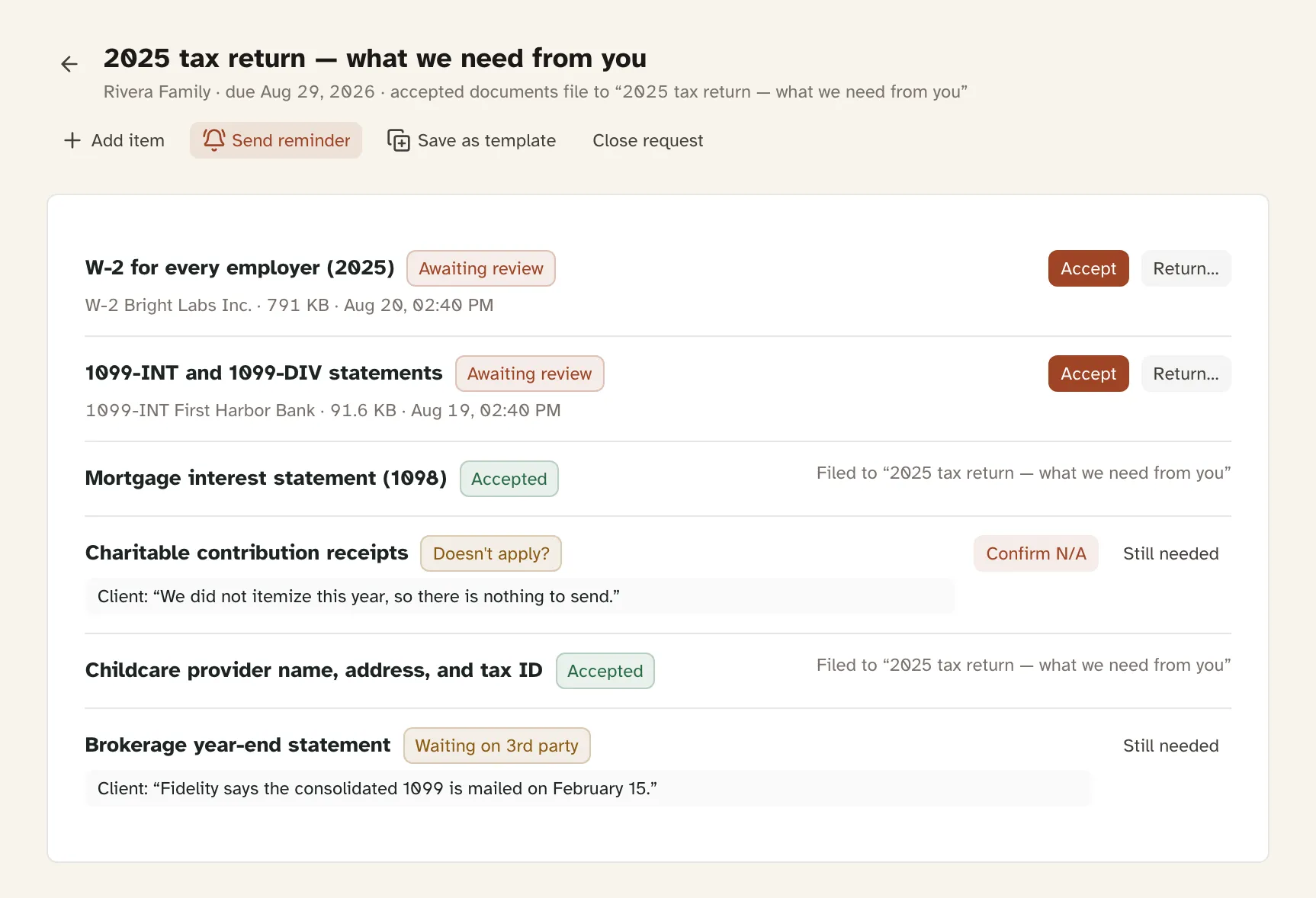Click the Doesn't apply? status badge

click(491, 553)
